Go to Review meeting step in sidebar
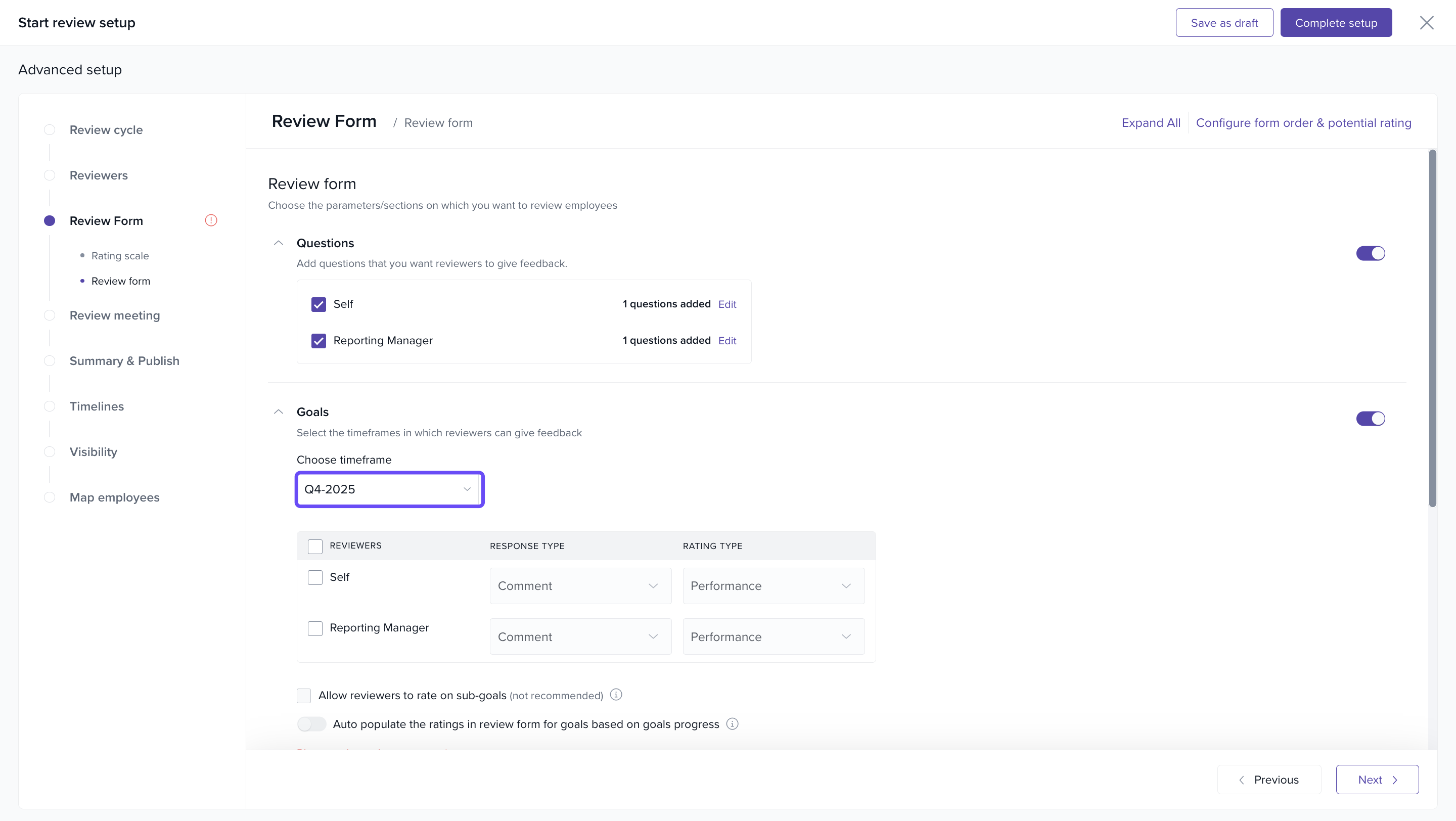The width and height of the screenshot is (1456, 821). point(114,315)
